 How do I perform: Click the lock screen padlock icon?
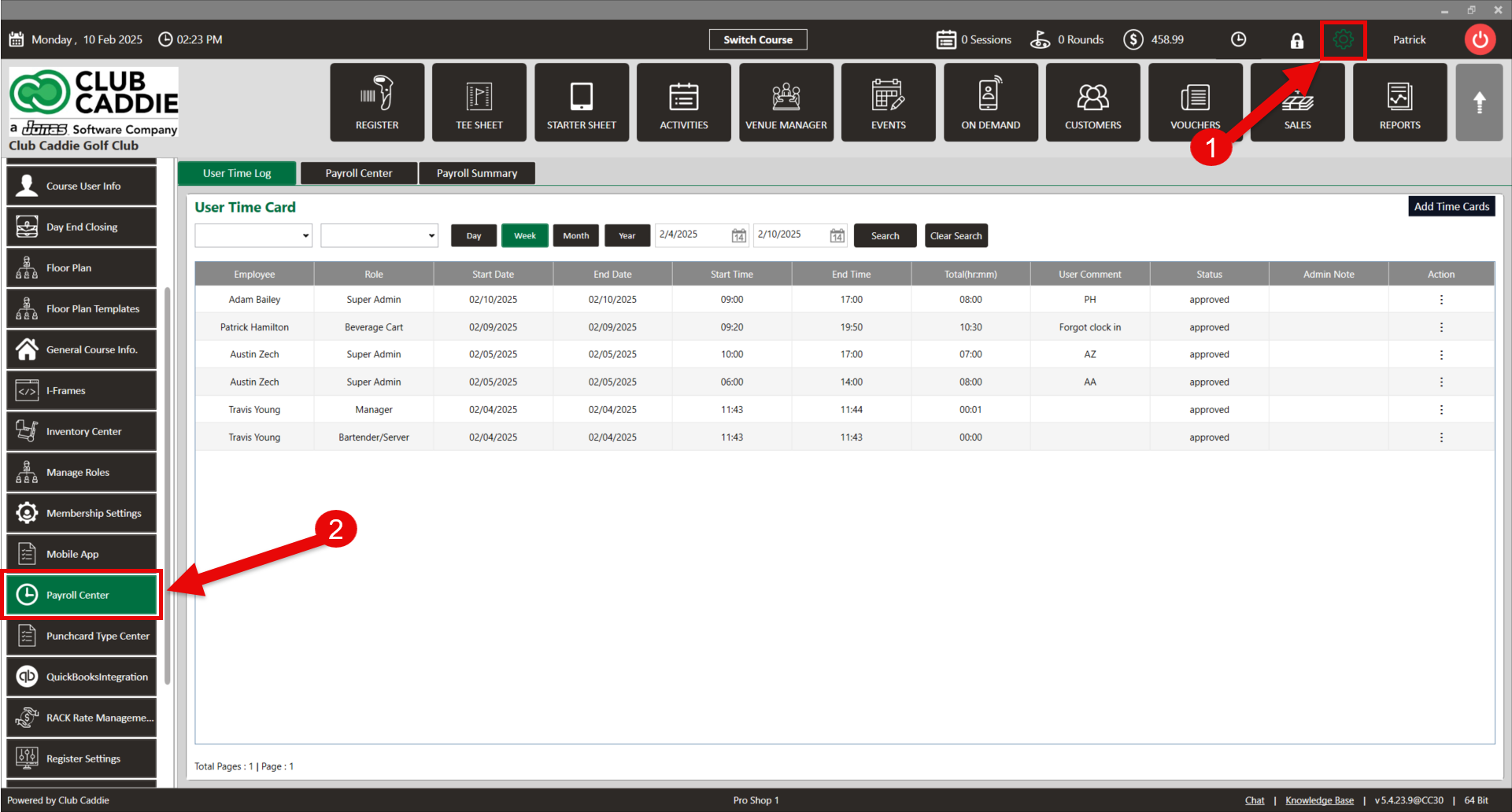click(x=1296, y=40)
